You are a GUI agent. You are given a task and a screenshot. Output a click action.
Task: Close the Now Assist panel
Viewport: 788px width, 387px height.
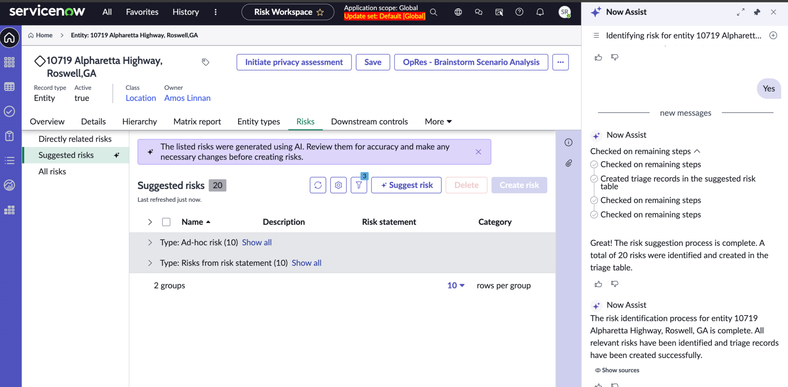[773, 12]
